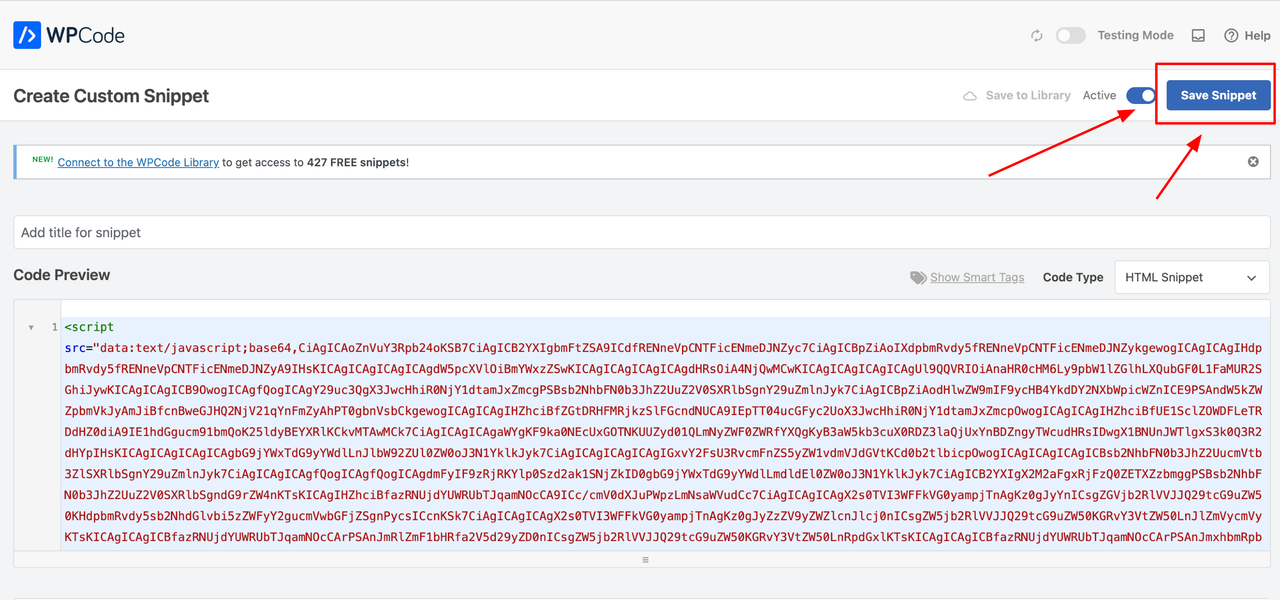This screenshot has height=600, width=1280.
Task: Click the help question mark icon
Action: point(1231,35)
